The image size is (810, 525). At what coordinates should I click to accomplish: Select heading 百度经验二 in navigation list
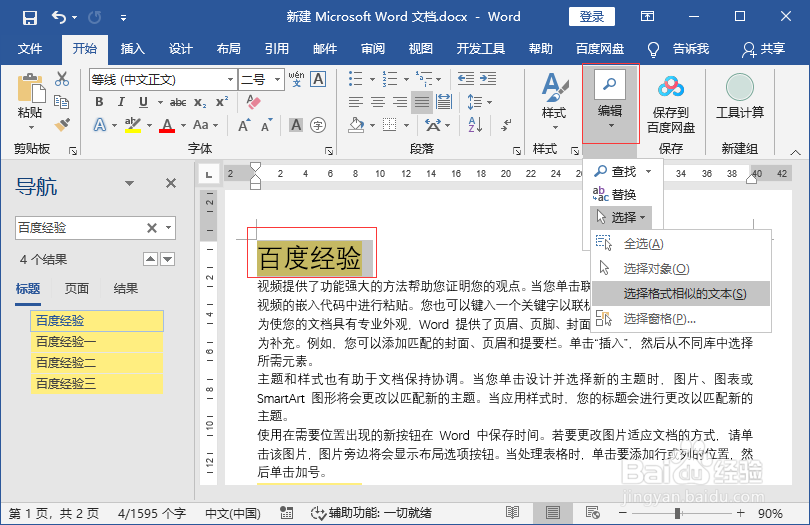pyautogui.click(x=97, y=363)
